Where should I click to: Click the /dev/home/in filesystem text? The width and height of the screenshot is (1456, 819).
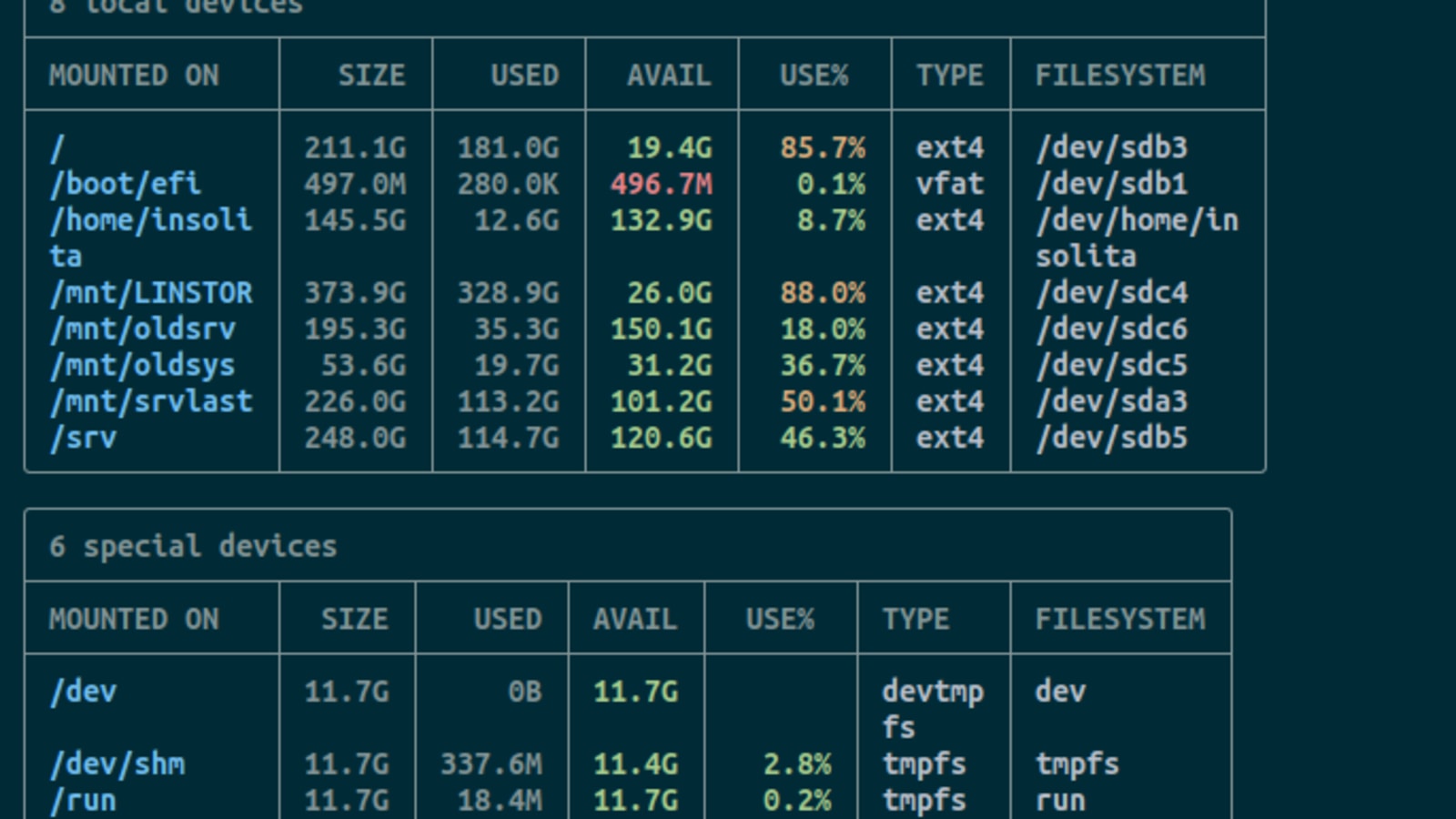[1137, 220]
